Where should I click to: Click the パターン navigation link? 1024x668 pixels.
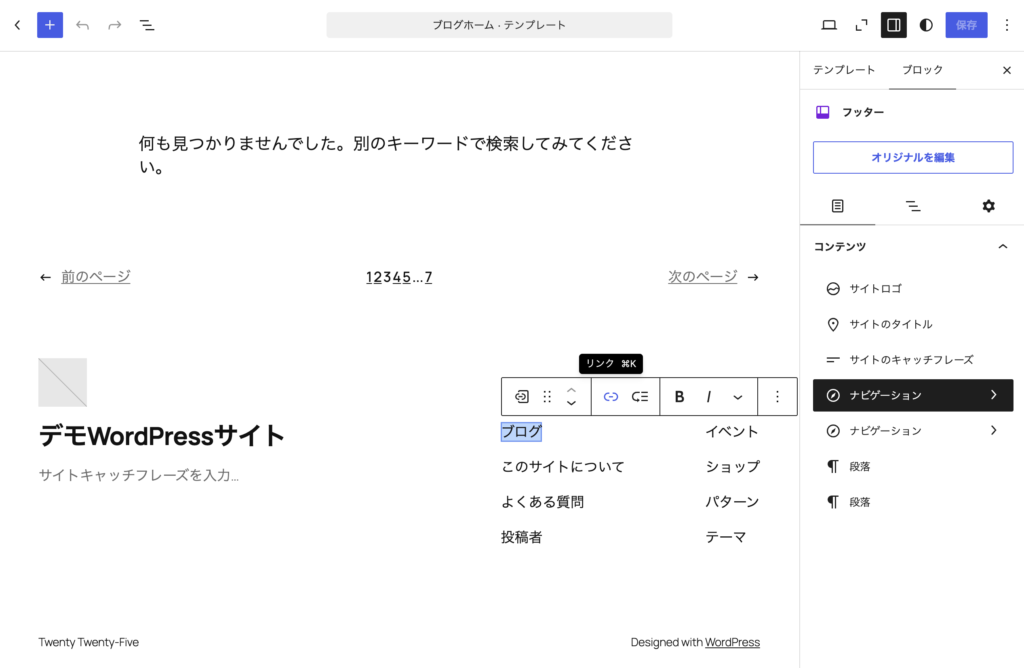point(732,502)
